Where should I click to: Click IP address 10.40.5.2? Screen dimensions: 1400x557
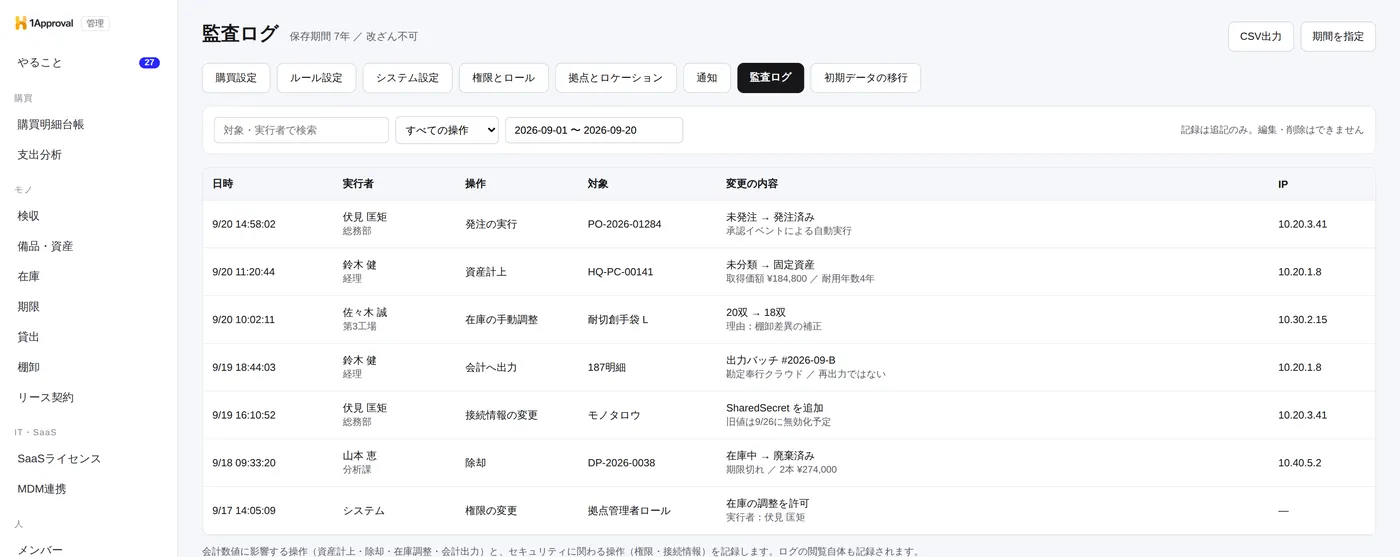click(1299, 463)
